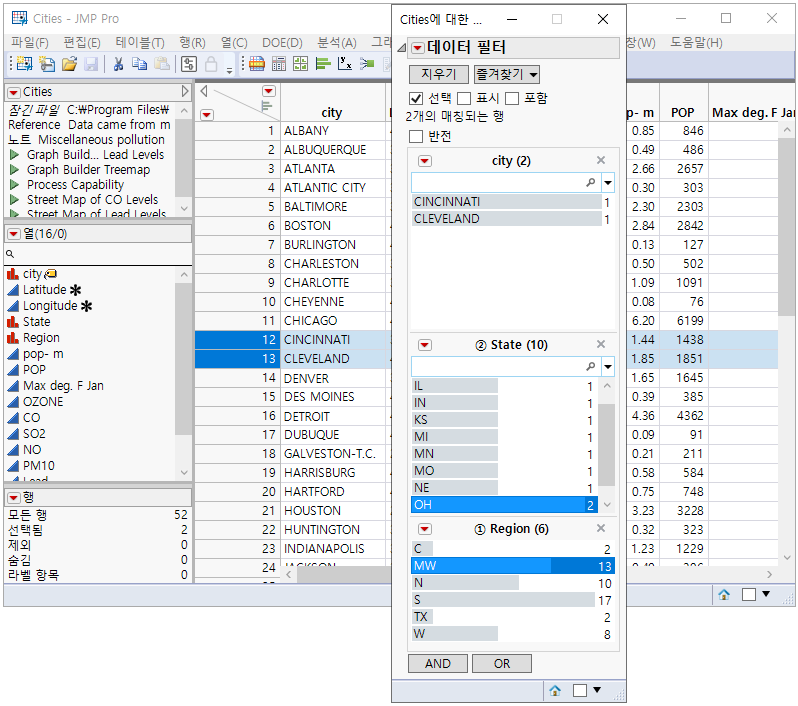This screenshot has width=798, height=706.
Task: Run the Street Map of CO Levels script
Action: 15,200
